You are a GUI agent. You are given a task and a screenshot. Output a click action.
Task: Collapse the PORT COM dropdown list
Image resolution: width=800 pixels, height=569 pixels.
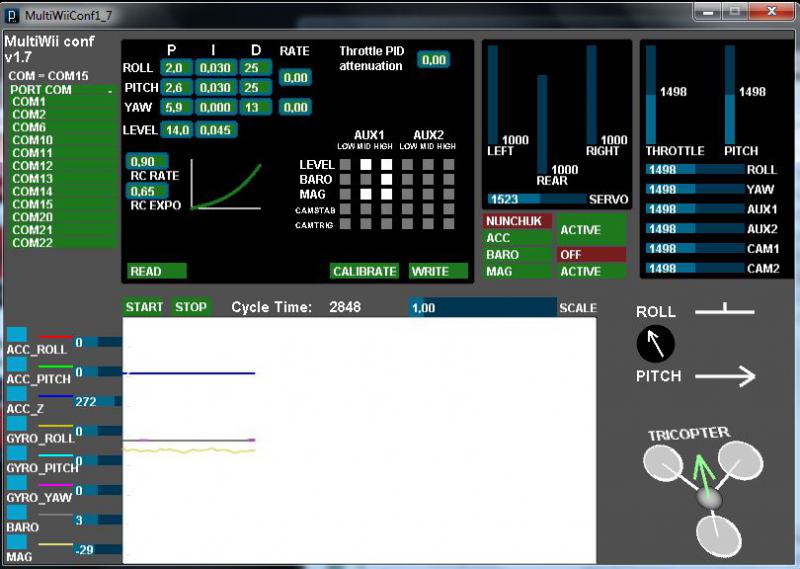(x=62, y=90)
